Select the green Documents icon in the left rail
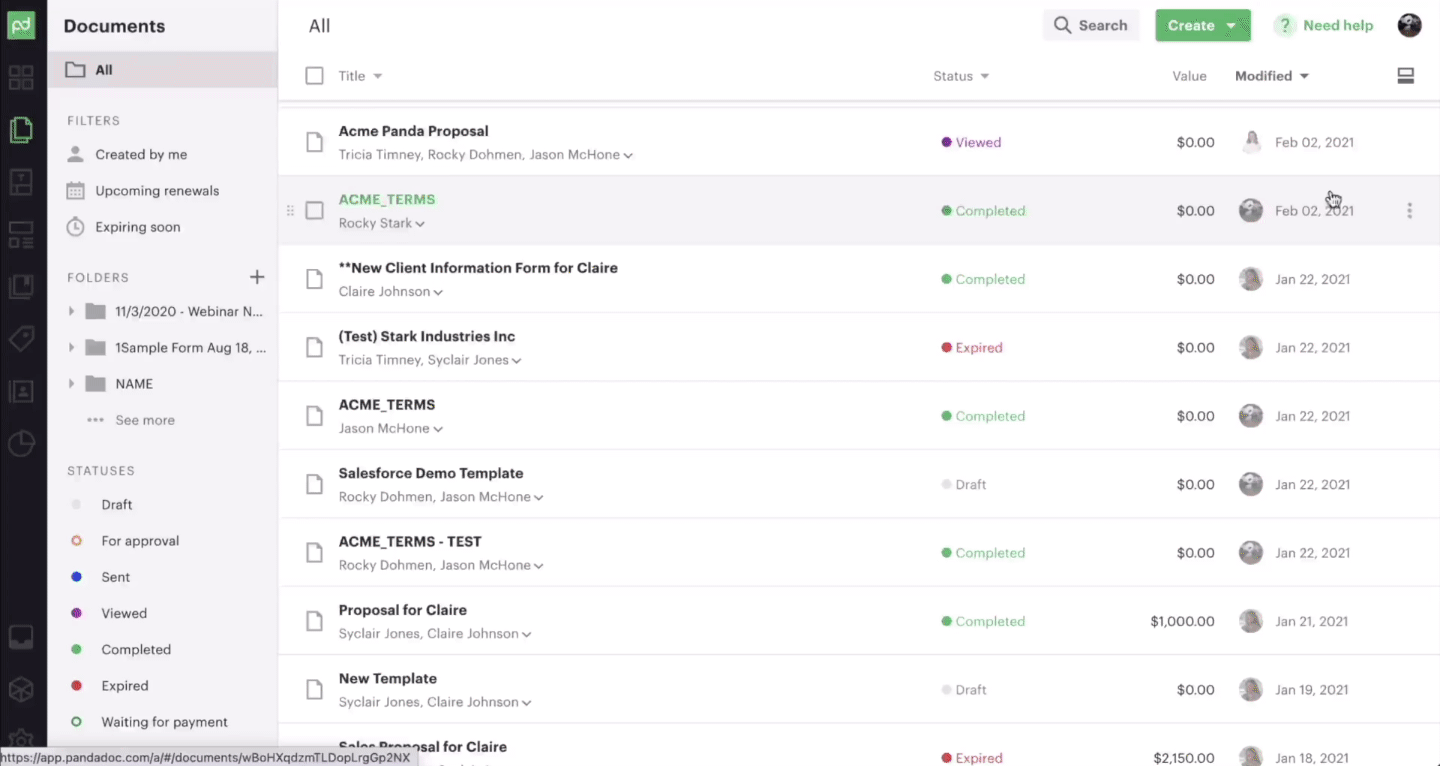Screen dimensions: 1440x766 click(21, 130)
